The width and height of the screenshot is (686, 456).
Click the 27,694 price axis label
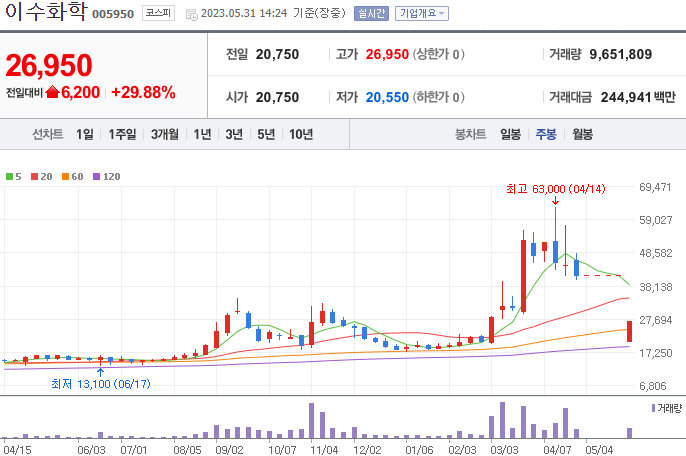click(655, 320)
